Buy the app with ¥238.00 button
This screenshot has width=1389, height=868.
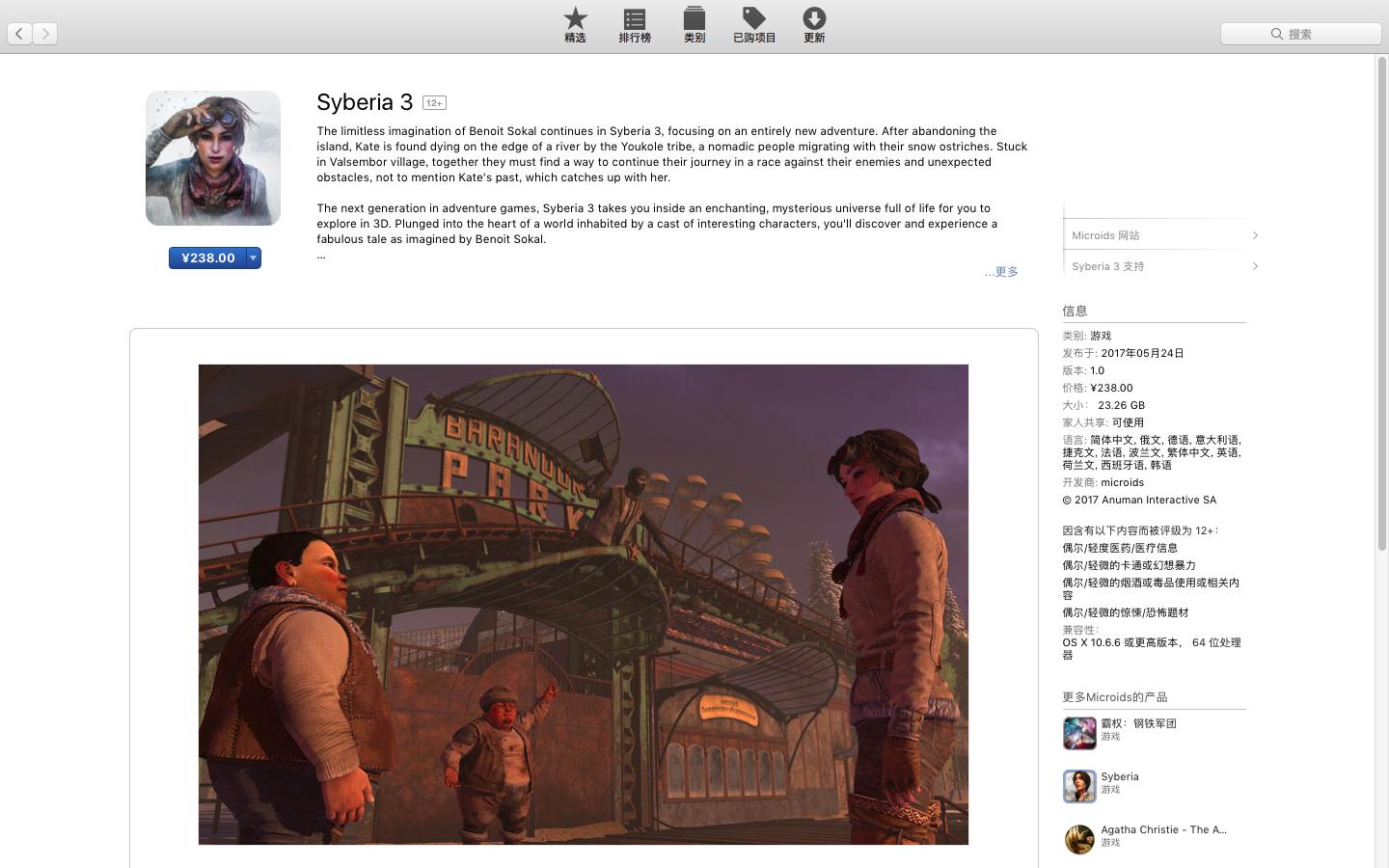click(x=207, y=258)
